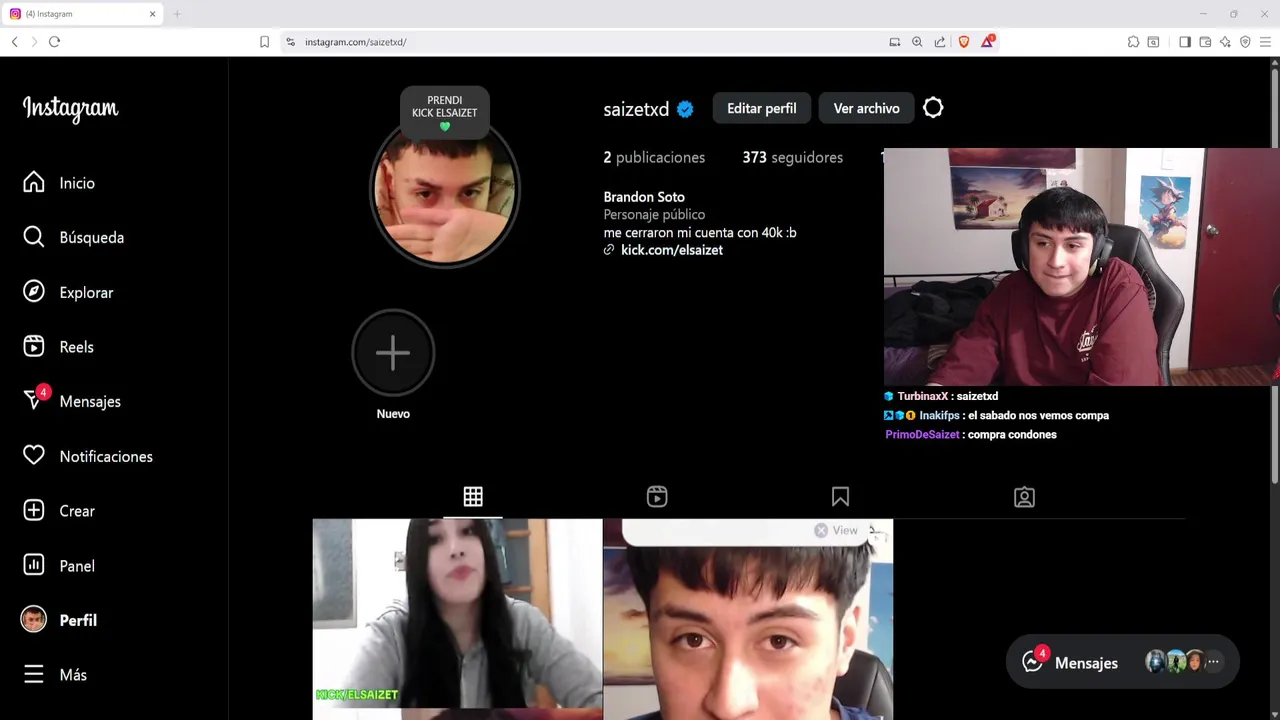The image size is (1280, 720).
Task: Go to Inicio in the sidebar
Action: [59, 183]
